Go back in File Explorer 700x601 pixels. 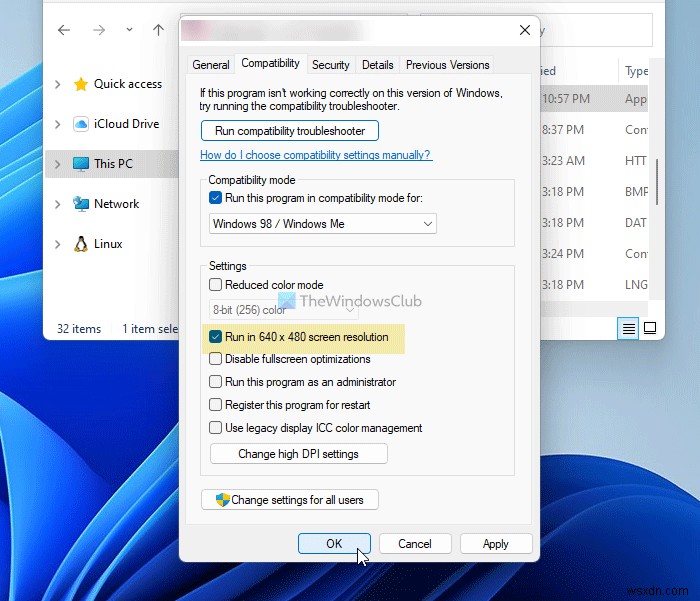click(x=64, y=30)
